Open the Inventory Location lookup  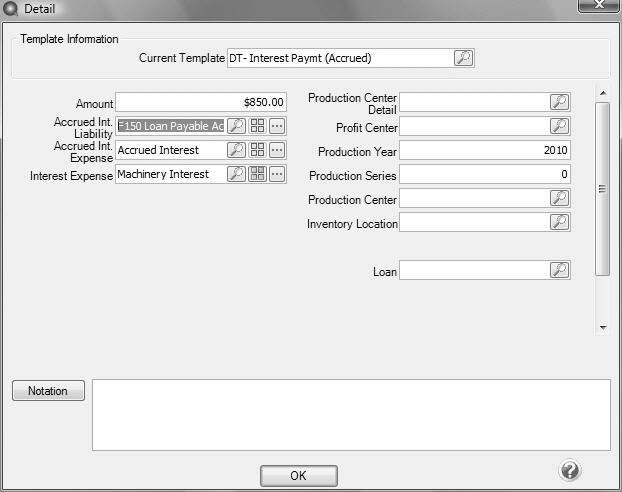coord(559,222)
